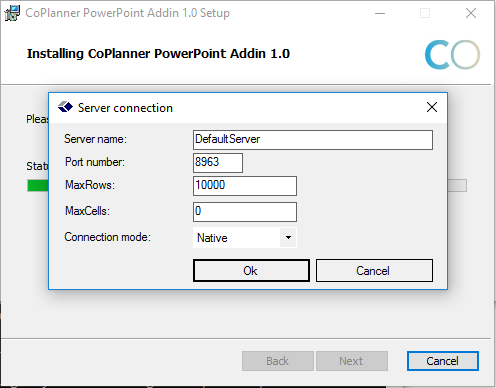Click the disabled Next button
The image size is (496, 388).
pos(352,361)
